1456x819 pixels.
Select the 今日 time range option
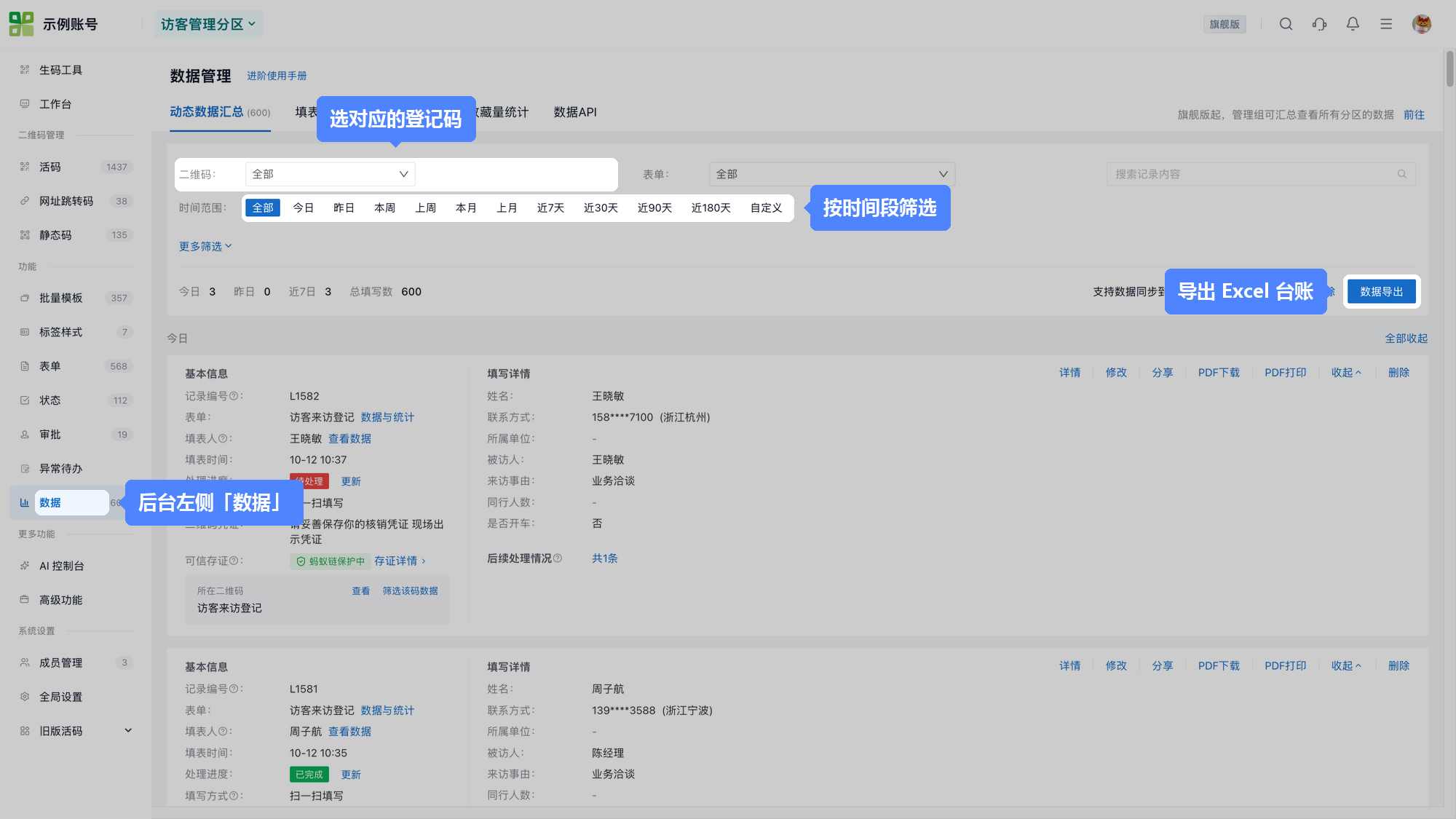pyautogui.click(x=303, y=208)
